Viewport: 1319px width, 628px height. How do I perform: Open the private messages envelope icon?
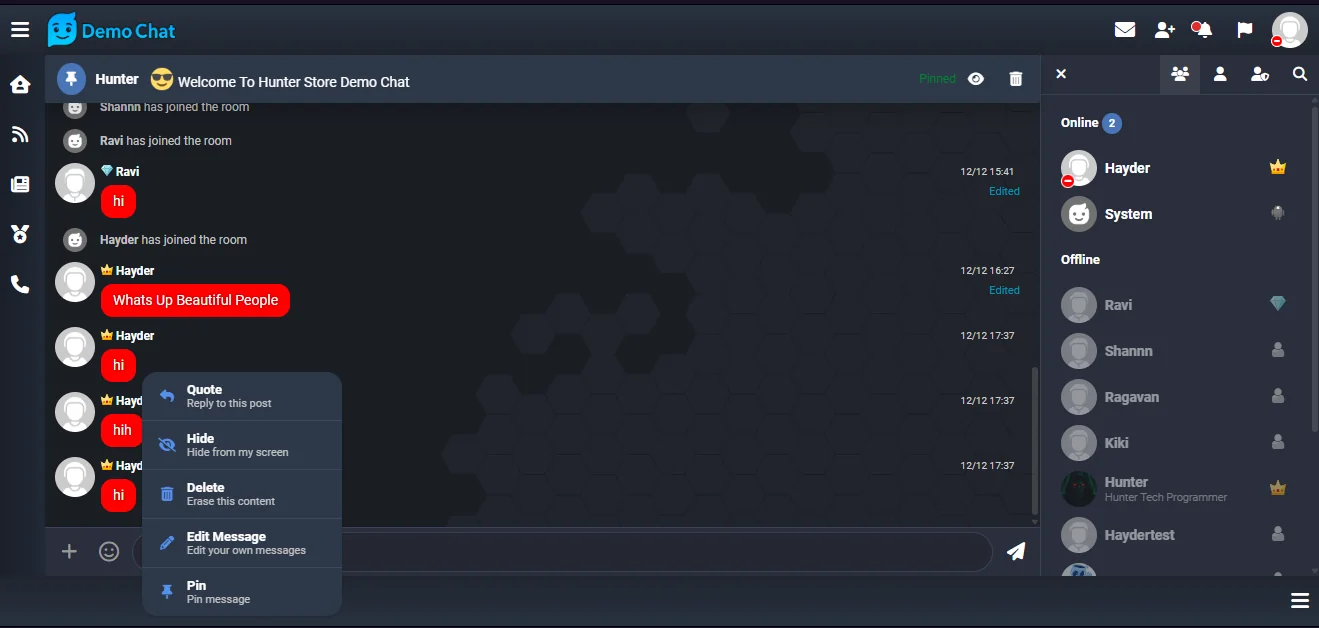pyautogui.click(x=1125, y=30)
